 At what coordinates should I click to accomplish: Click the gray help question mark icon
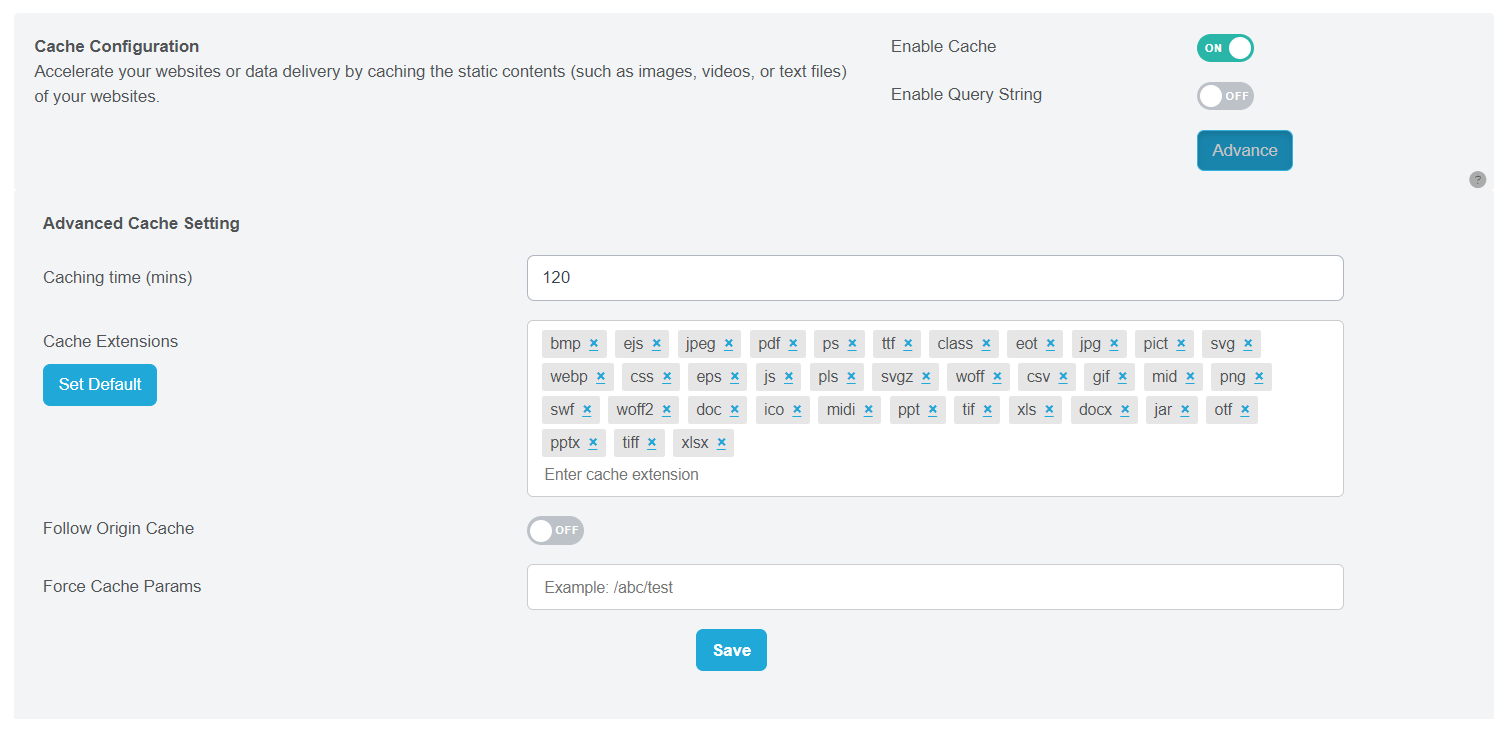pos(1477,180)
